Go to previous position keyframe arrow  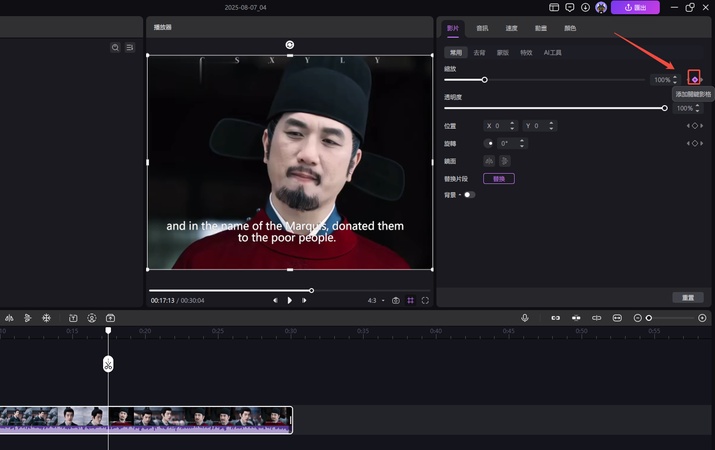(688, 126)
